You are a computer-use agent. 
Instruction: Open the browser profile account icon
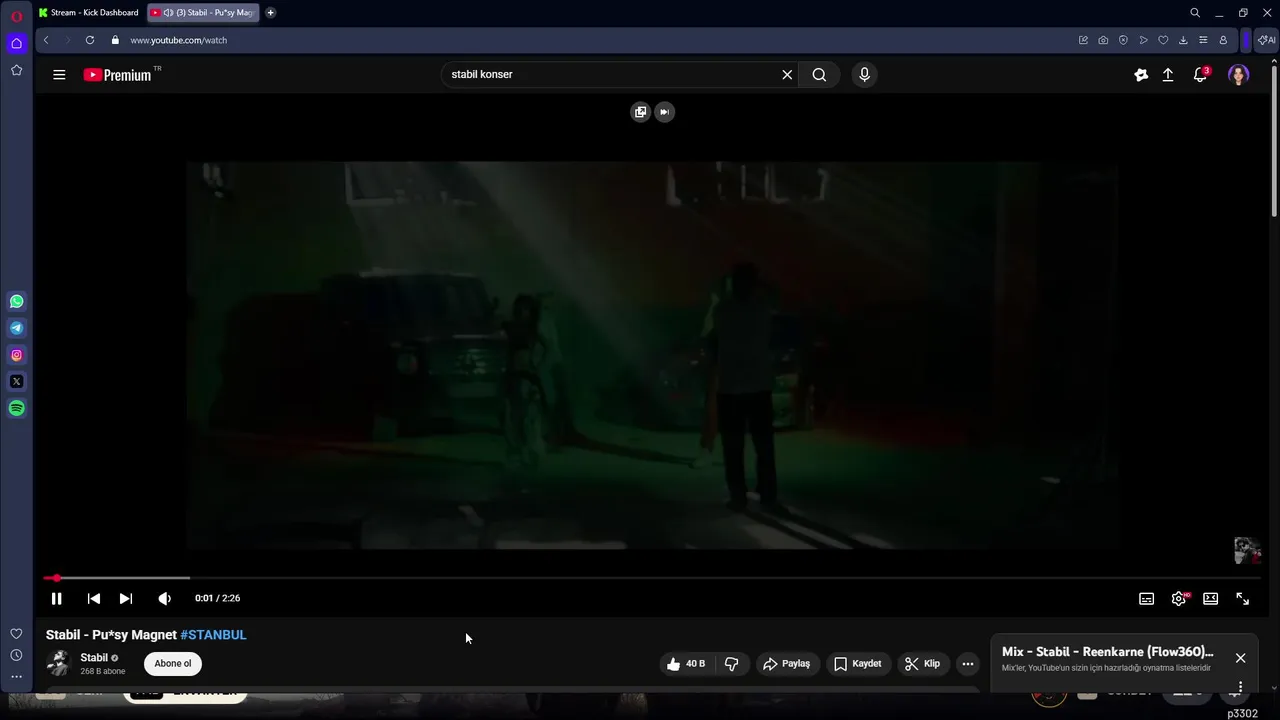(x=1223, y=40)
